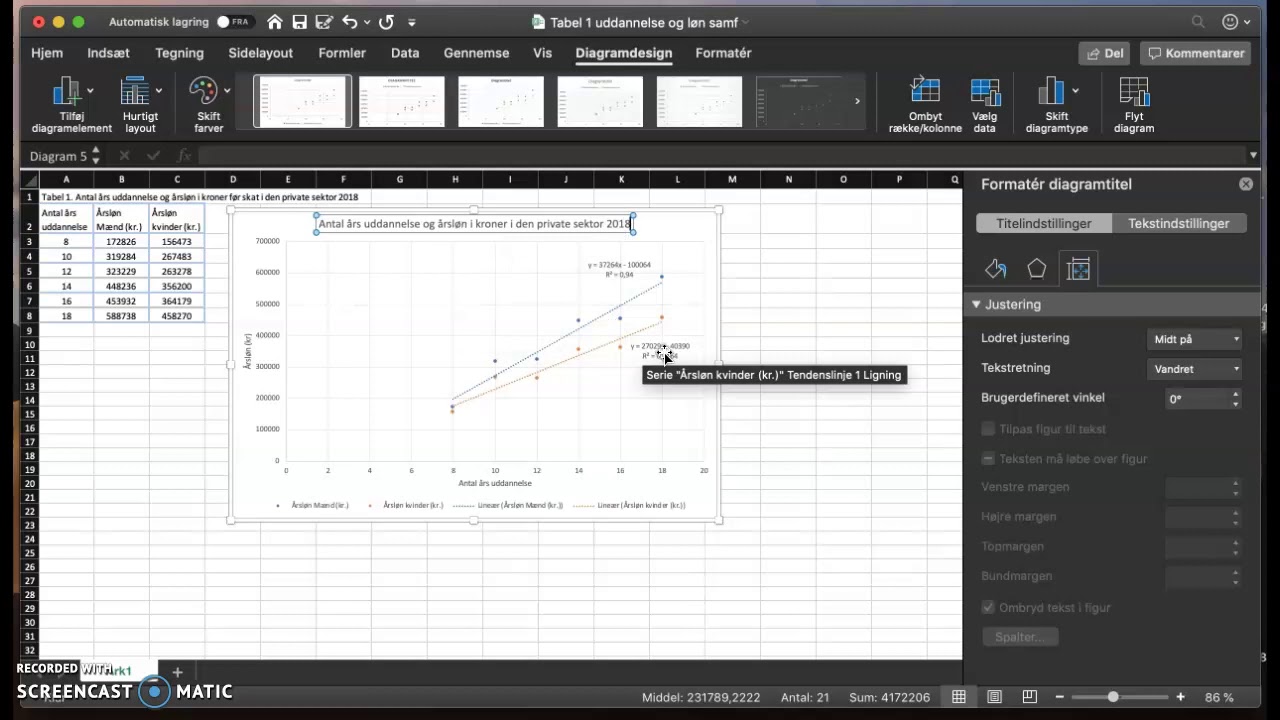Open the Sidelayout tab
Viewport: 1280px width, 720px height.
261,53
